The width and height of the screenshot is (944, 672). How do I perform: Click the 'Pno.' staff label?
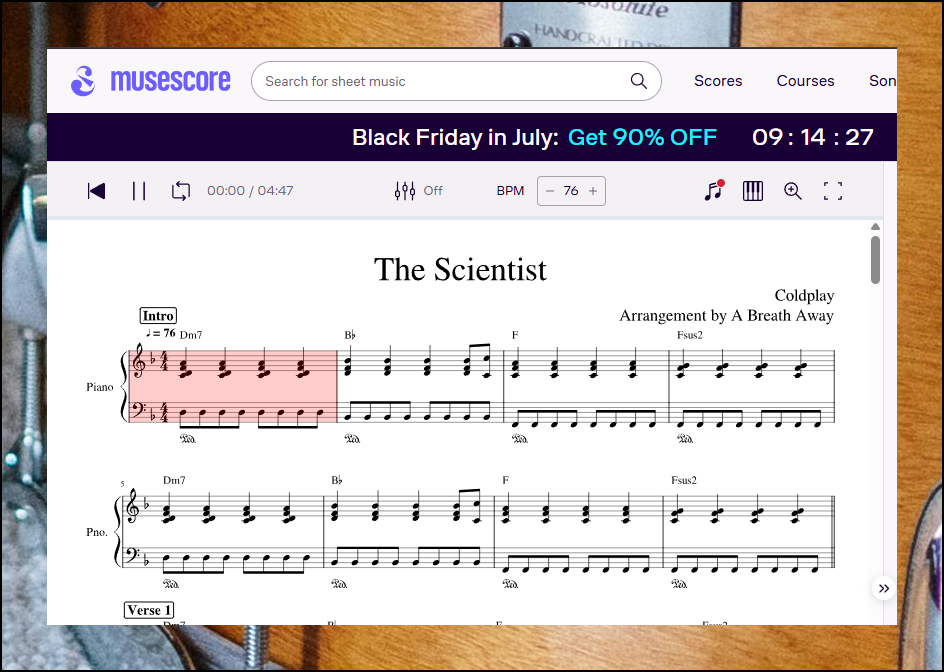point(96,532)
